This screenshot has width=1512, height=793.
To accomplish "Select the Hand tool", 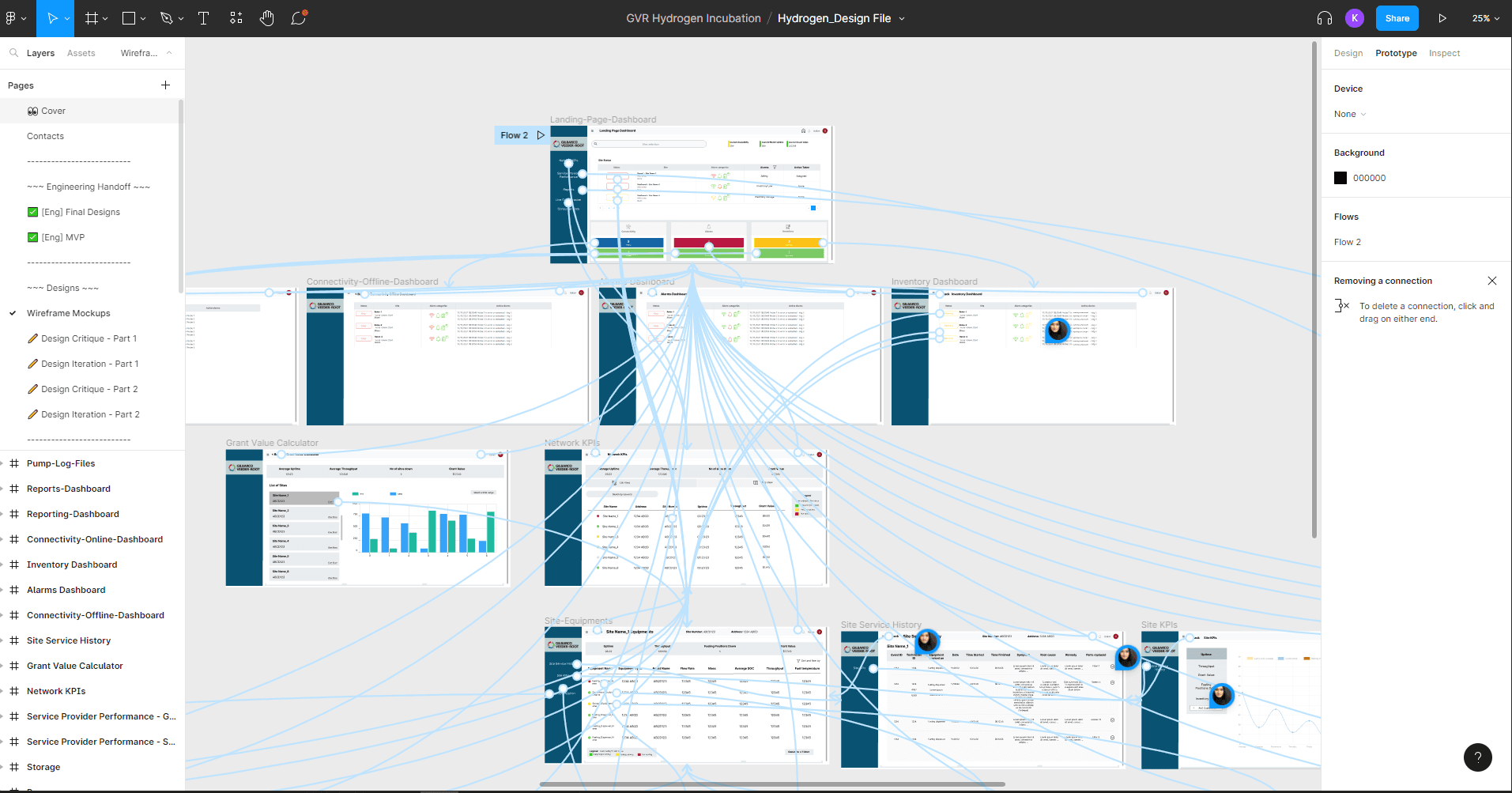I will point(267,18).
